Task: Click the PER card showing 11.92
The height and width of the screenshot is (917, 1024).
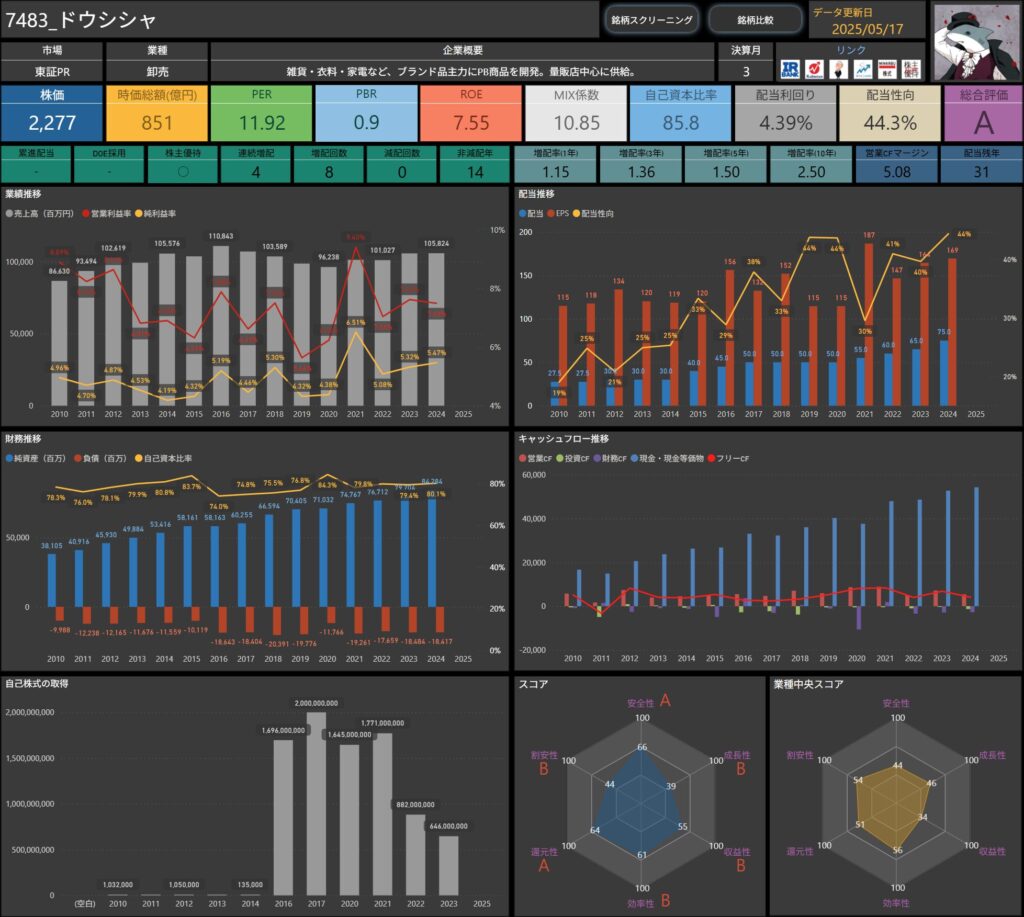Action: pos(261,113)
